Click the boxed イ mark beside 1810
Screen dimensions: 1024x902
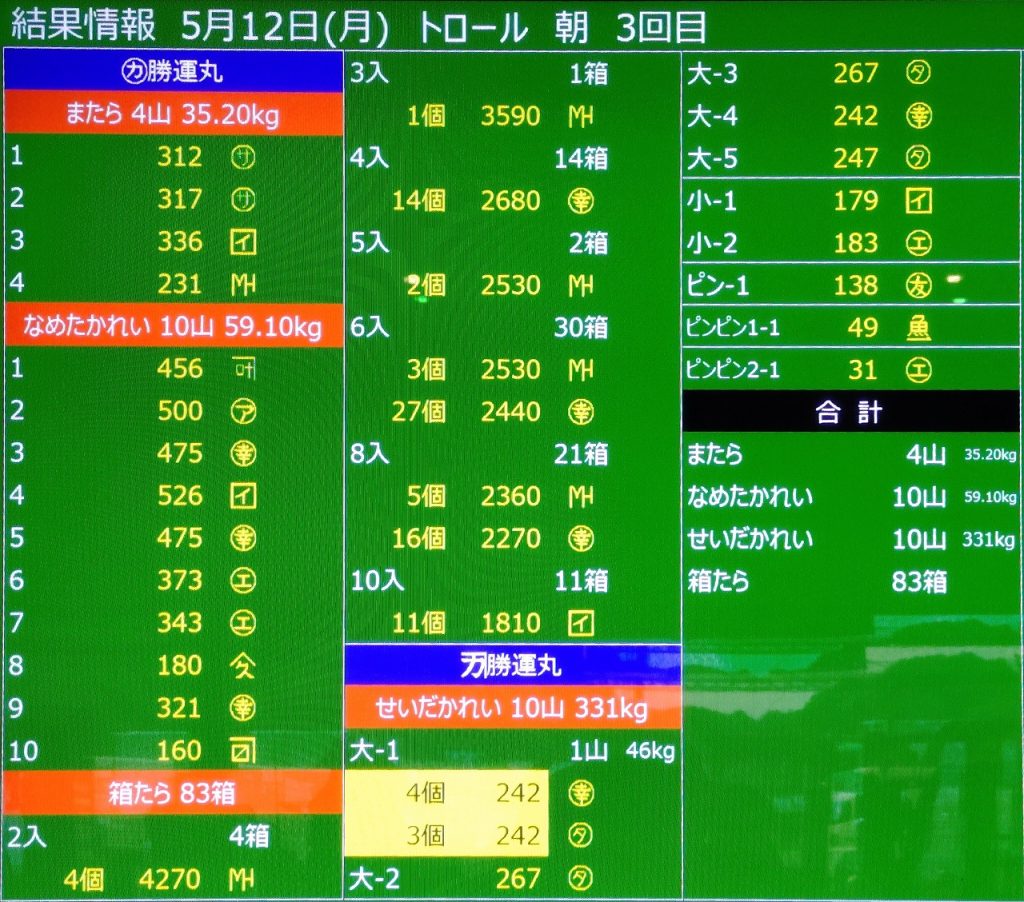[x=581, y=623]
